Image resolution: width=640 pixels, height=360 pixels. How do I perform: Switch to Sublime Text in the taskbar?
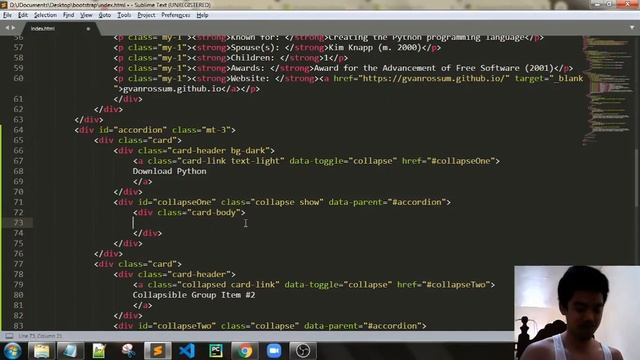pos(158,351)
